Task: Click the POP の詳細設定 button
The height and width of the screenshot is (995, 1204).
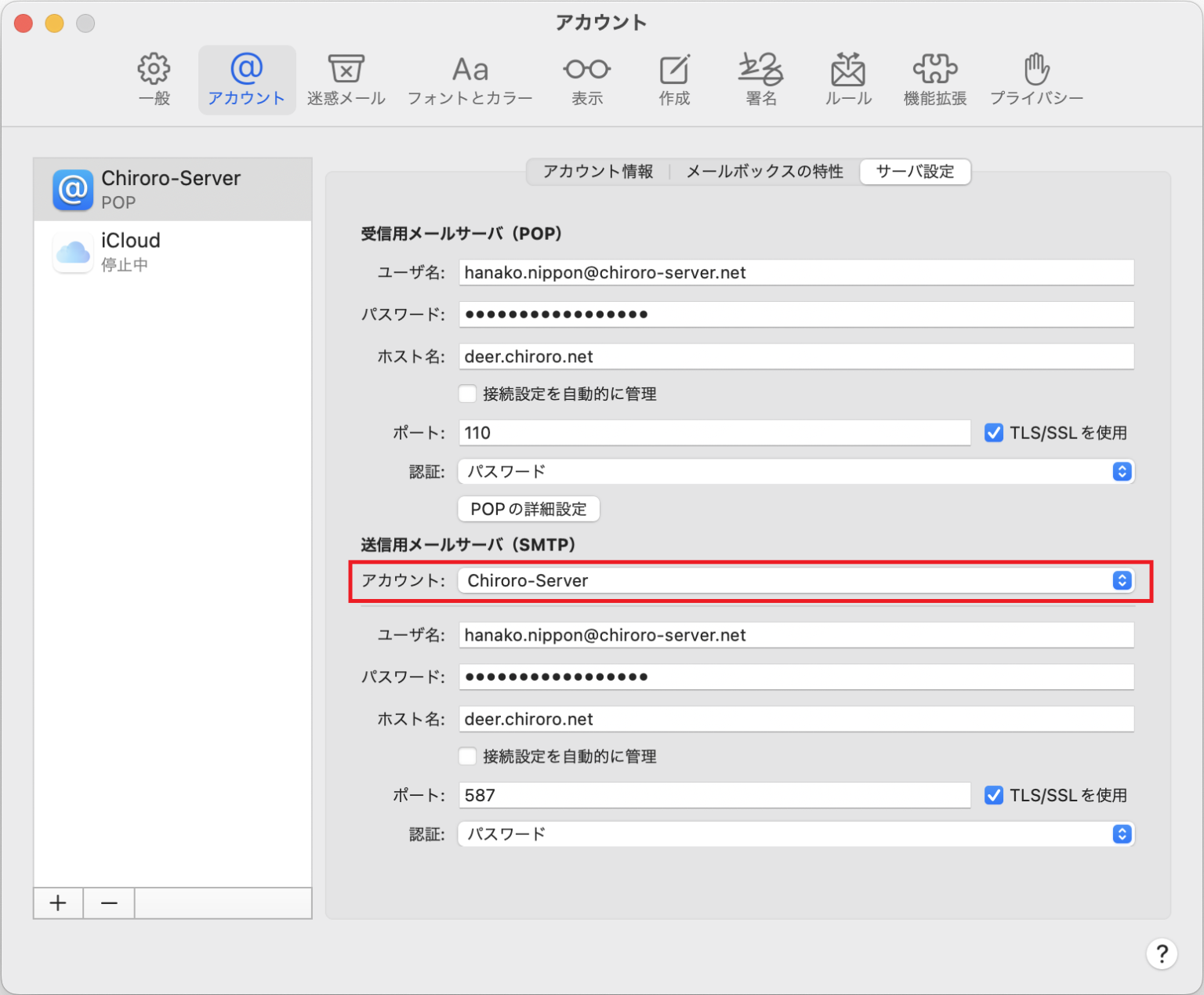Action: (528, 509)
